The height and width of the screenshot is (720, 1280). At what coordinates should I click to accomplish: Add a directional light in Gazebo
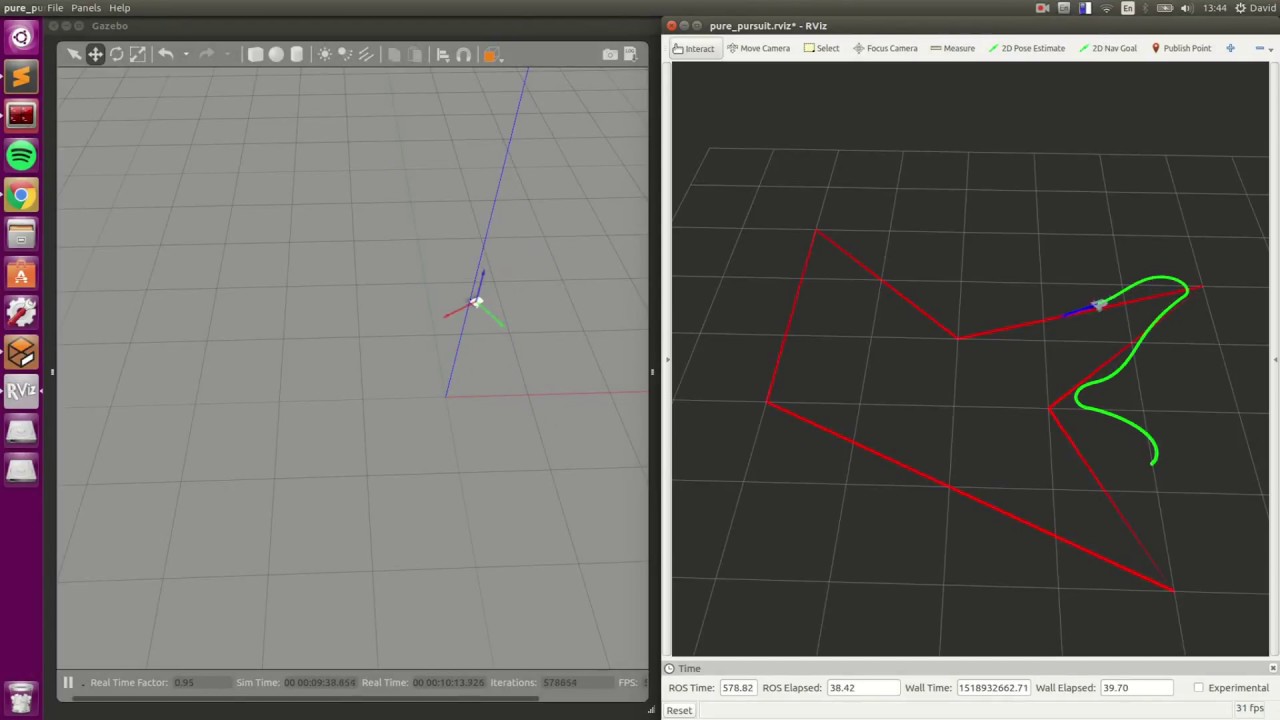(366, 55)
